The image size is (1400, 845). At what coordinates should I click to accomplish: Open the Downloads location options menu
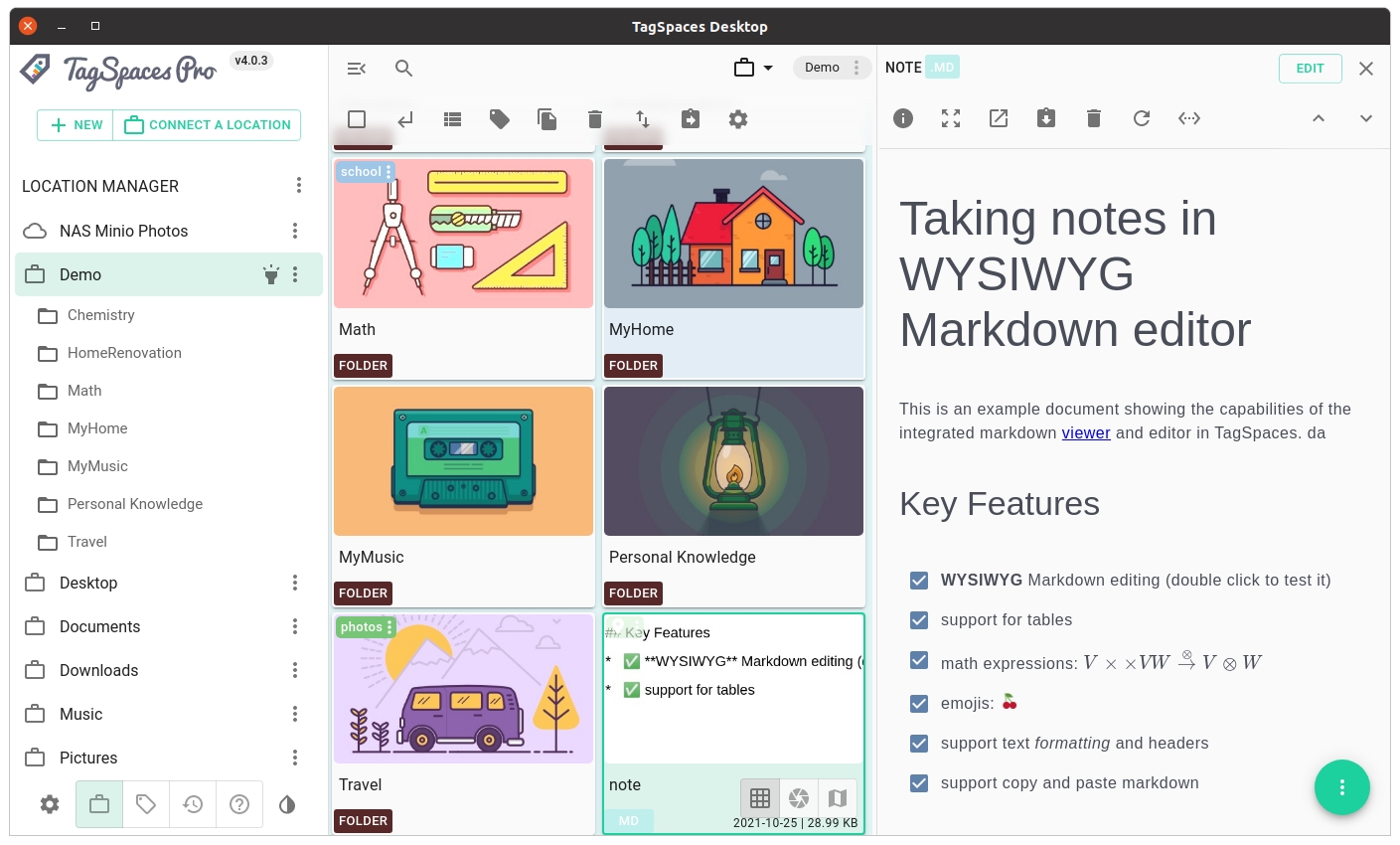click(x=295, y=670)
